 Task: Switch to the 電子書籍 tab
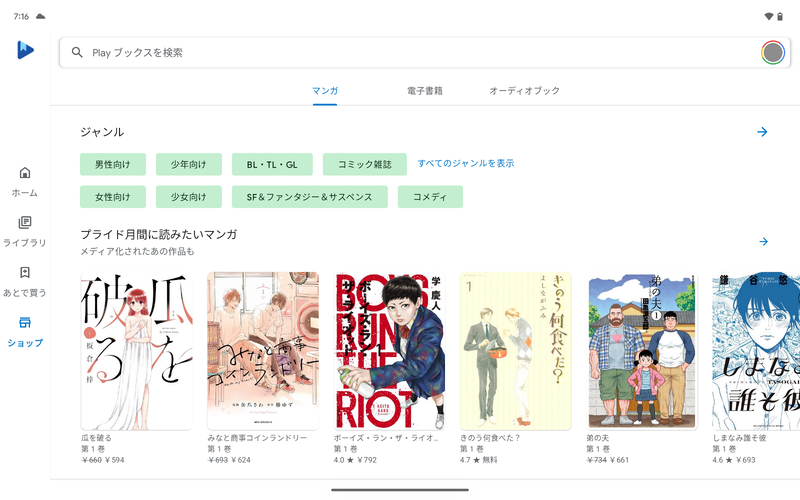click(424, 91)
